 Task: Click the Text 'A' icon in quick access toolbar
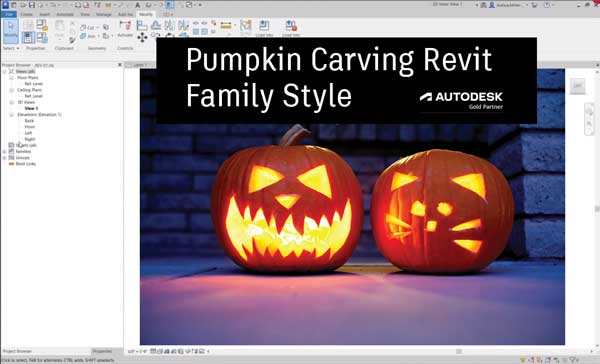pos(137,5)
